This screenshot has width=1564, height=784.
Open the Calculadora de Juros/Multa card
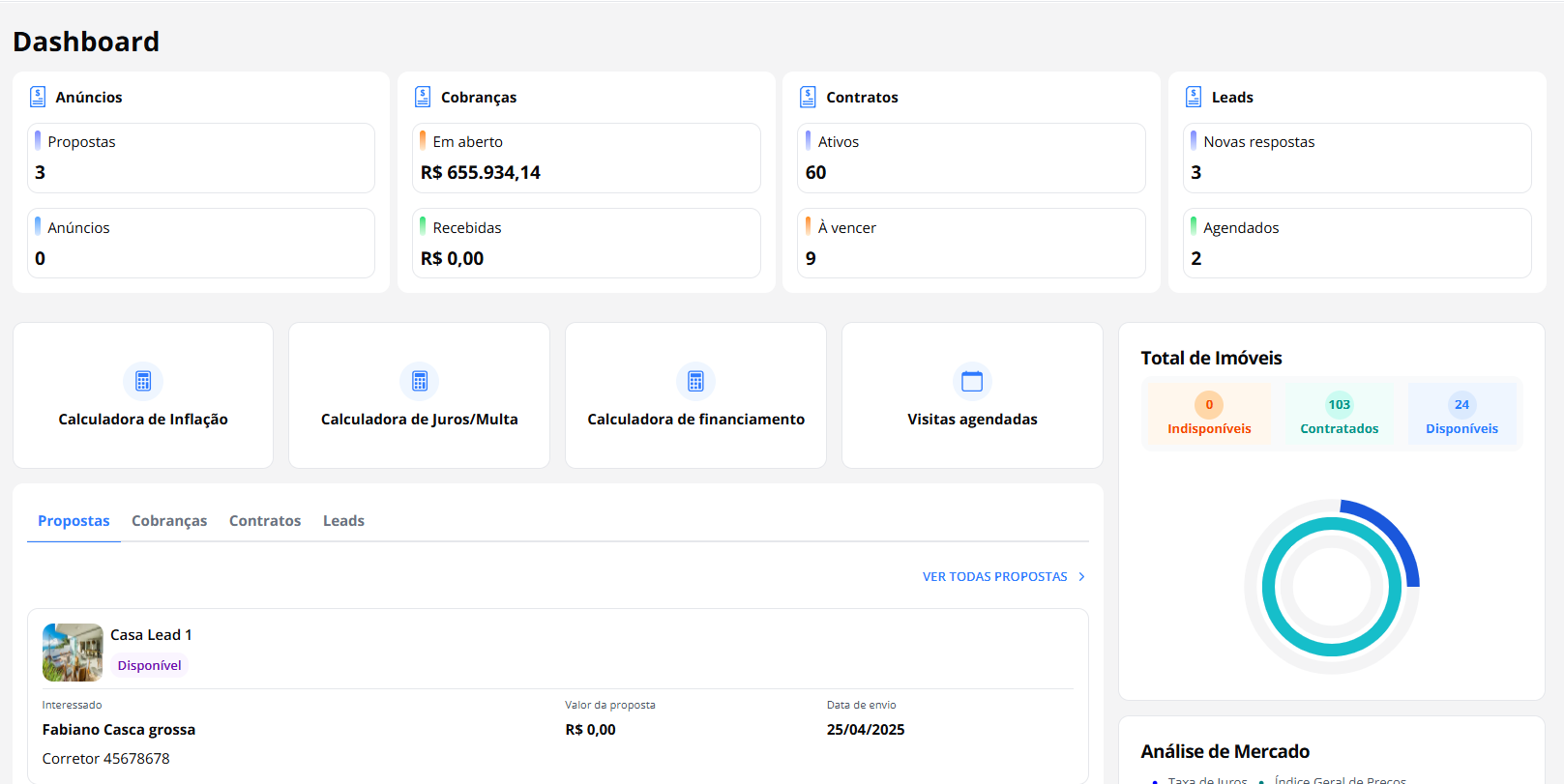(x=420, y=395)
